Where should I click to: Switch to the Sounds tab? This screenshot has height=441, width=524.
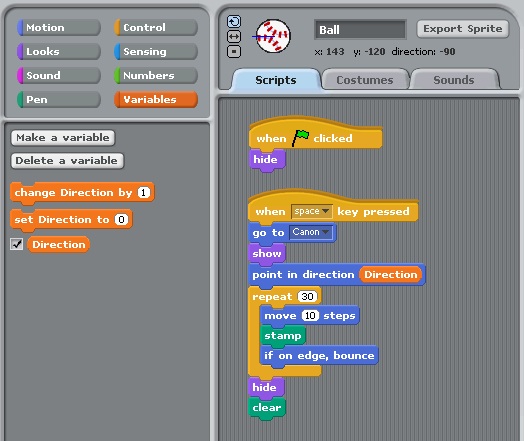(x=454, y=80)
